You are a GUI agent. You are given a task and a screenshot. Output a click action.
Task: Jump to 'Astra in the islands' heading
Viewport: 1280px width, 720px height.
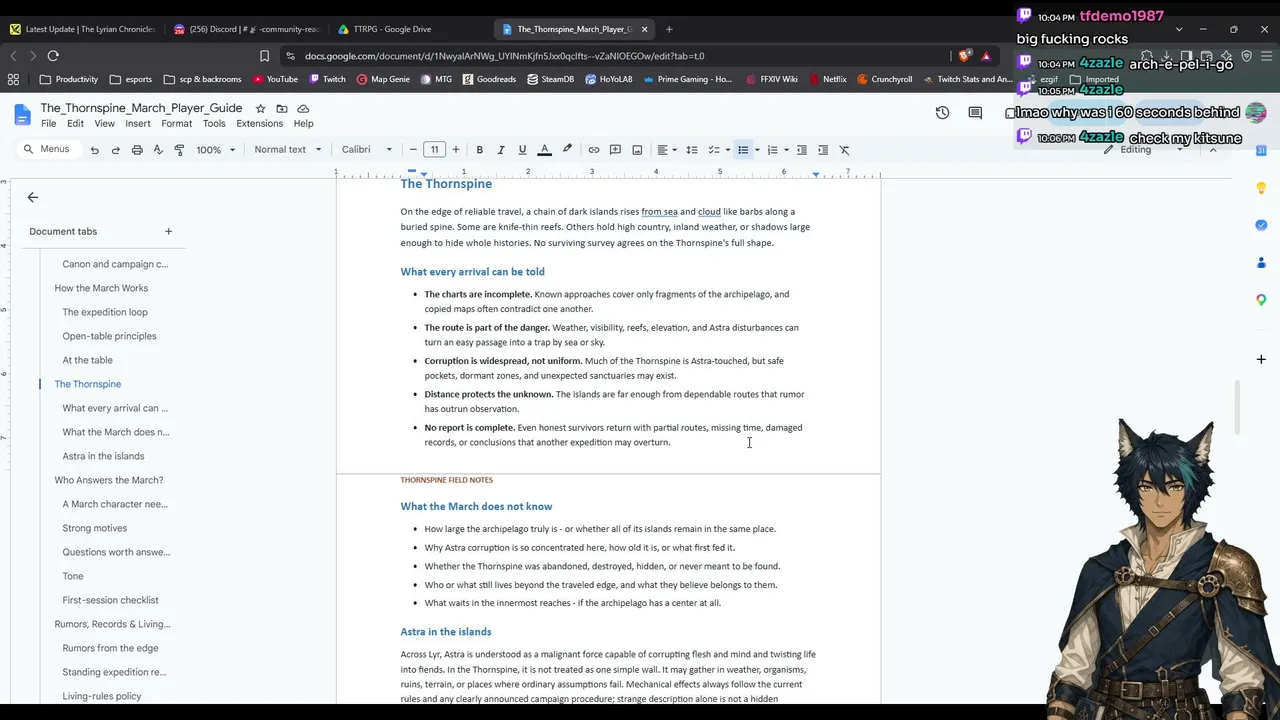pyautogui.click(x=103, y=456)
